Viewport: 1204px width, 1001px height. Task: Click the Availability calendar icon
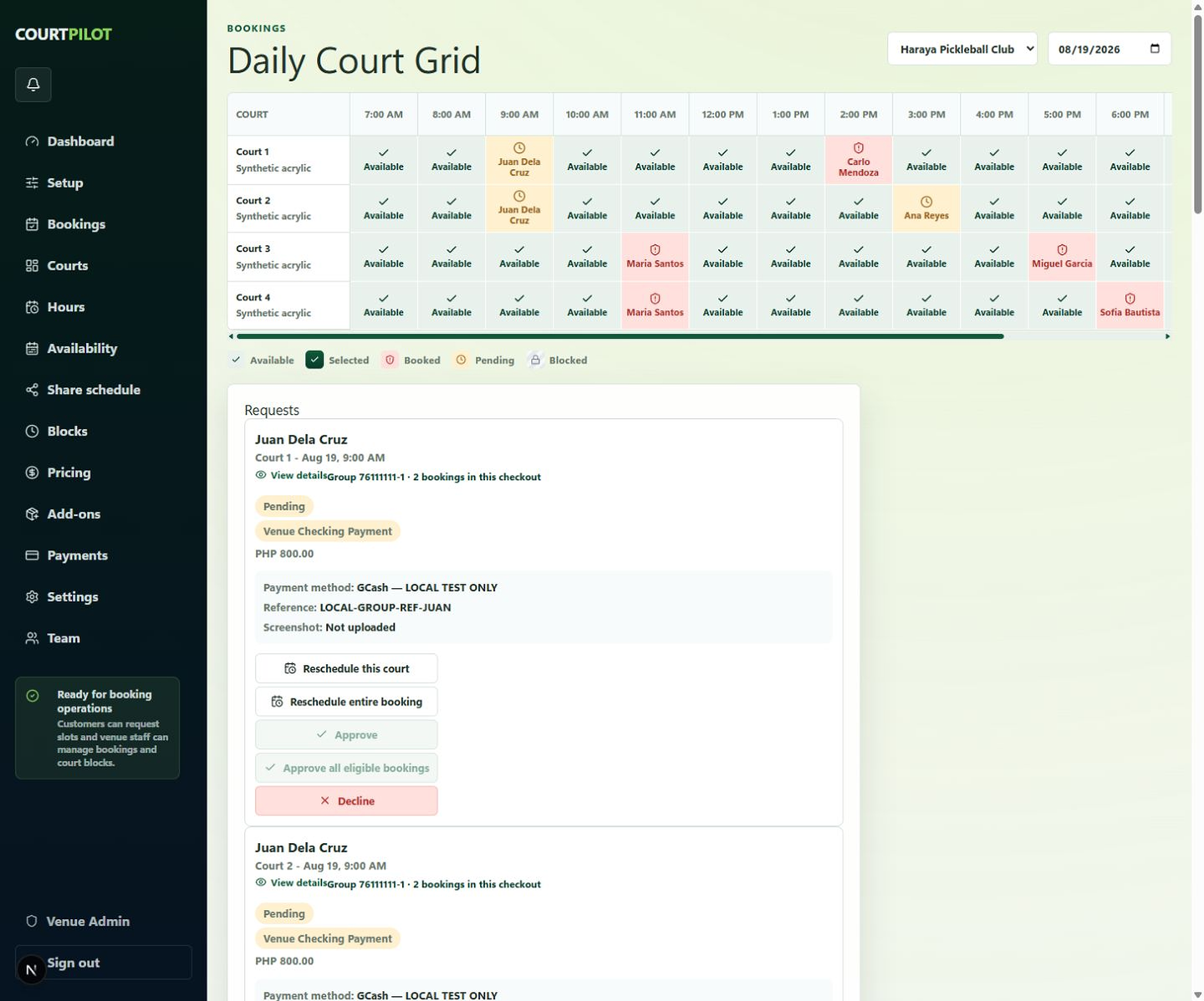32,348
